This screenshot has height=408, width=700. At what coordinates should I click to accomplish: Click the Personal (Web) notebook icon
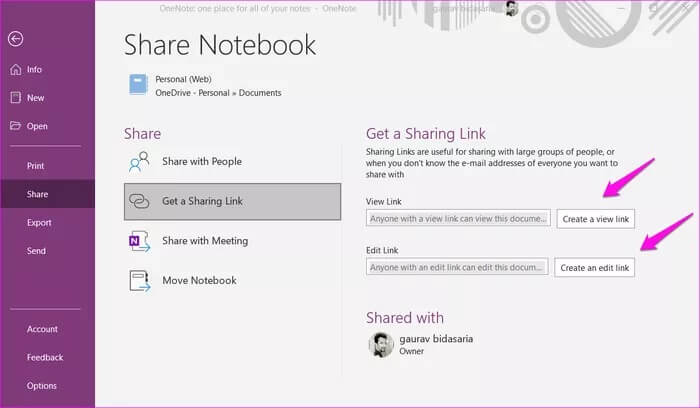pyautogui.click(x=138, y=84)
